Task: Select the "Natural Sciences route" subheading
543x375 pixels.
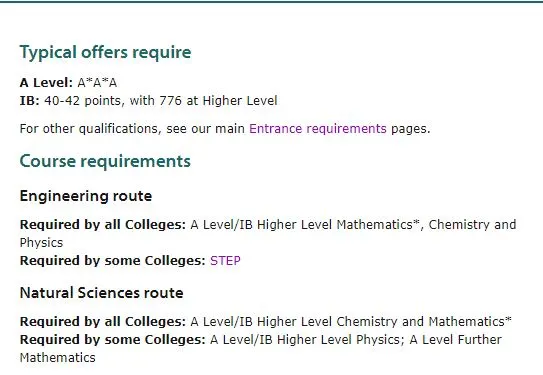Action: [101, 293]
